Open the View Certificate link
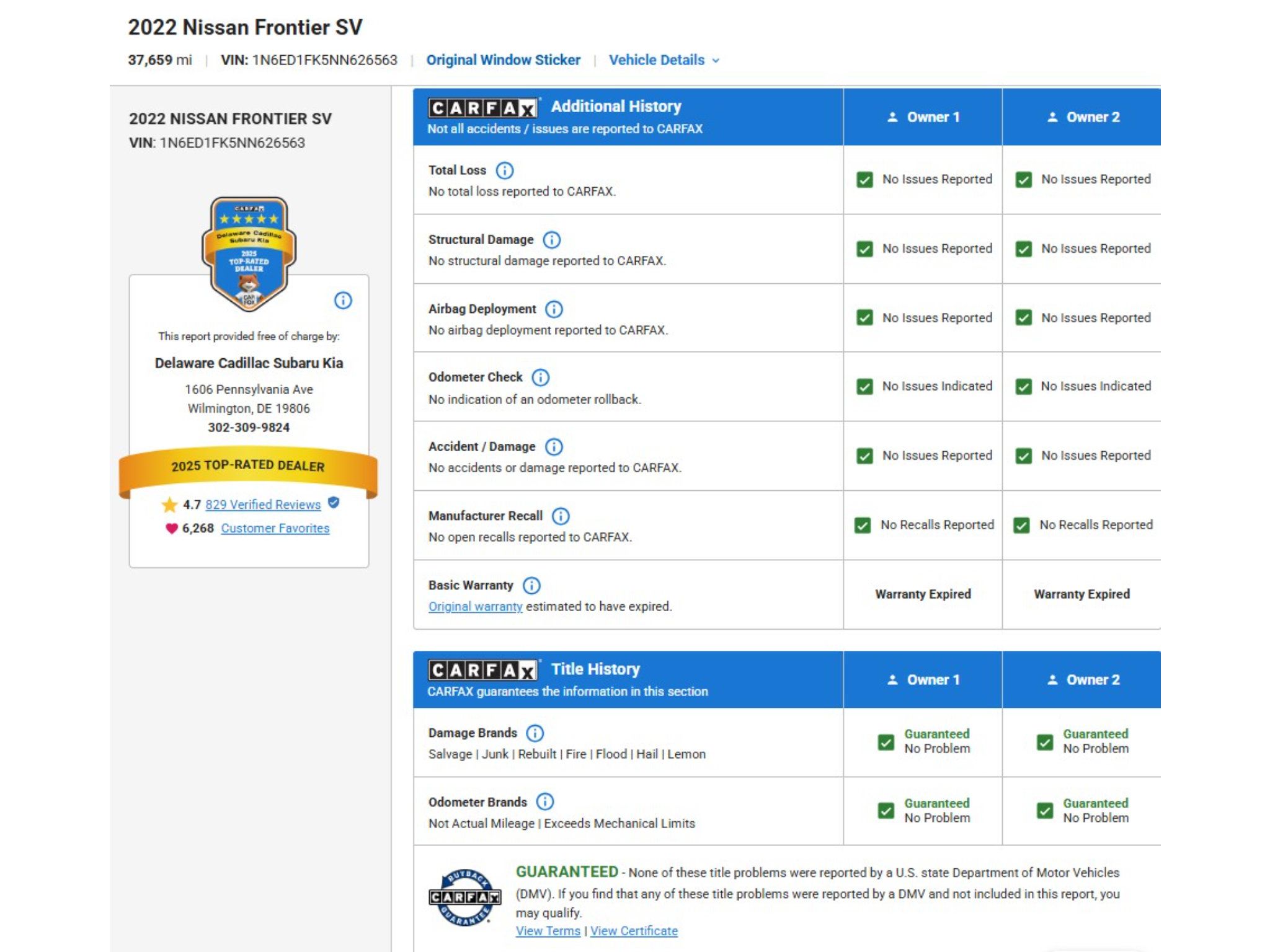1270x952 pixels. pos(634,931)
